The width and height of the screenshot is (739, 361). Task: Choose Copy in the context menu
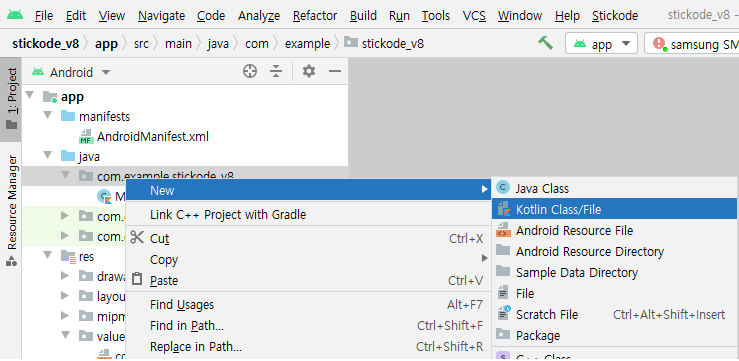(x=309, y=259)
